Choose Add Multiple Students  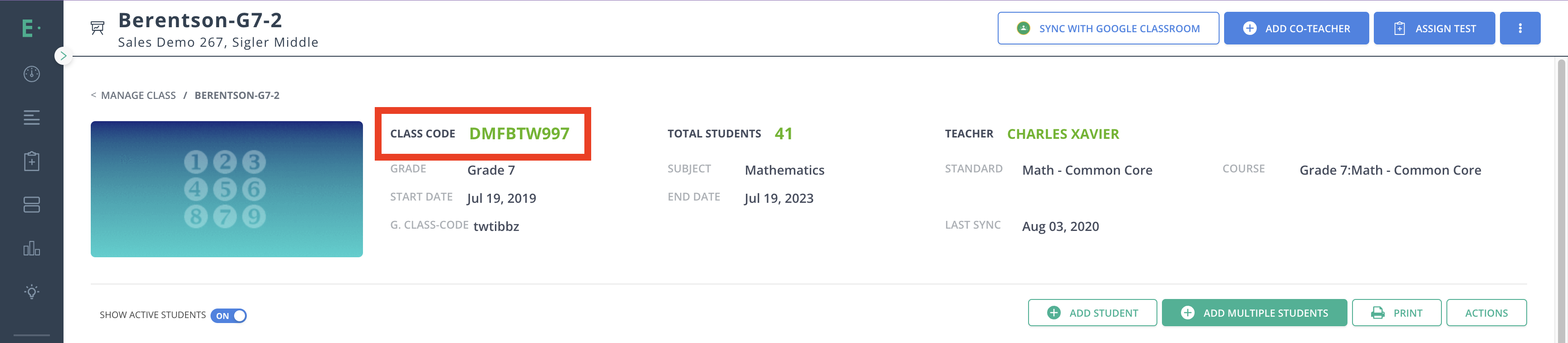pyautogui.click(x=1254, y=313)
